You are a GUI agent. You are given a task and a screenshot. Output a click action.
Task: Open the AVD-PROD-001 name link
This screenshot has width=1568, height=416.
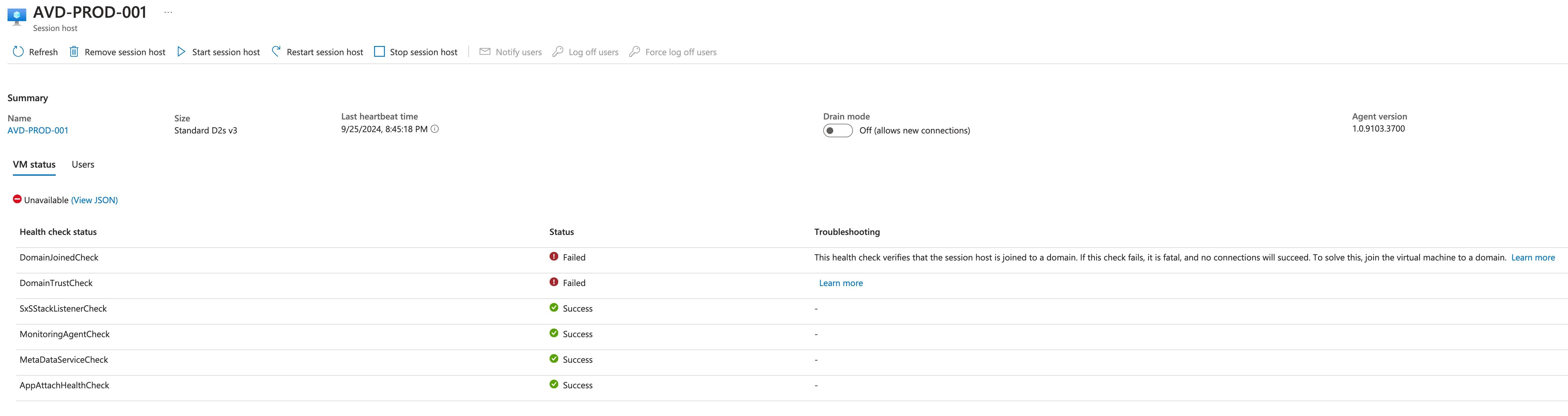pyautogui.click(x=38, y=130)
